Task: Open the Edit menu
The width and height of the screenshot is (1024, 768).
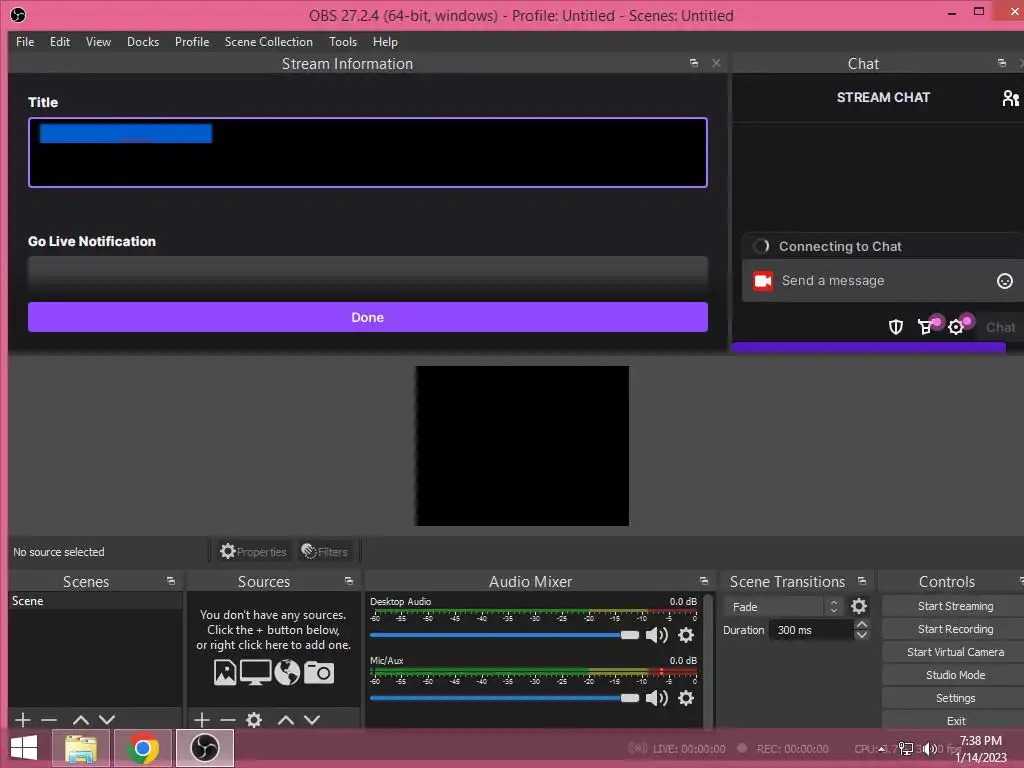Action: (59, 42)
